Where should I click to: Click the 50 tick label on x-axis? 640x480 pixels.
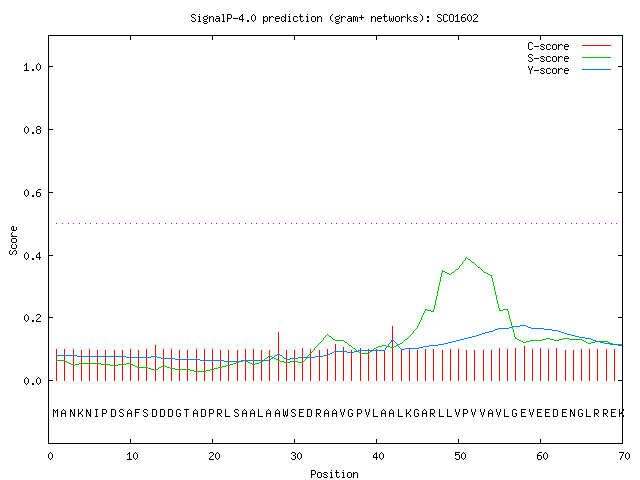click(460, 456)
